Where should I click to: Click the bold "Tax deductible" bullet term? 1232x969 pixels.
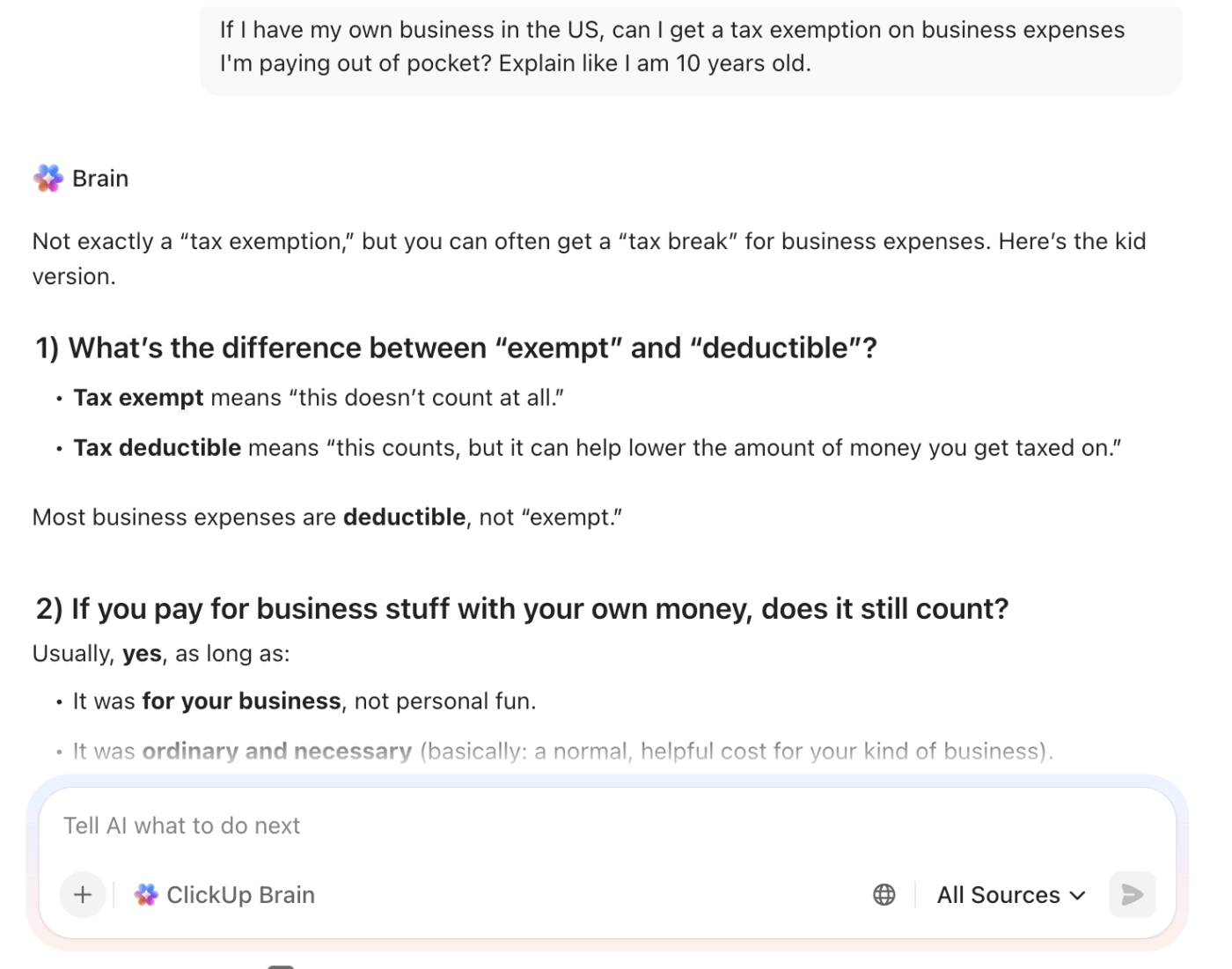click(157, 448)
